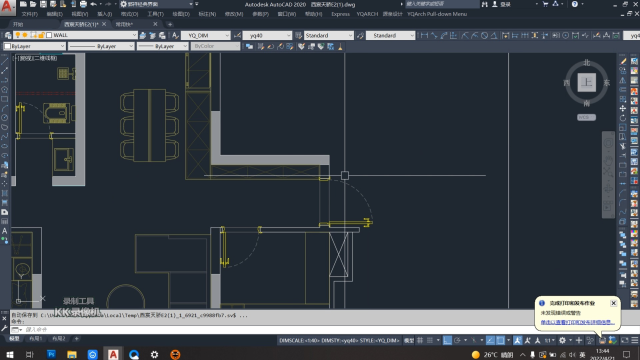Toggle the WALL layer freeze sun icon
640x360 pixels.
tap(25, 36)
